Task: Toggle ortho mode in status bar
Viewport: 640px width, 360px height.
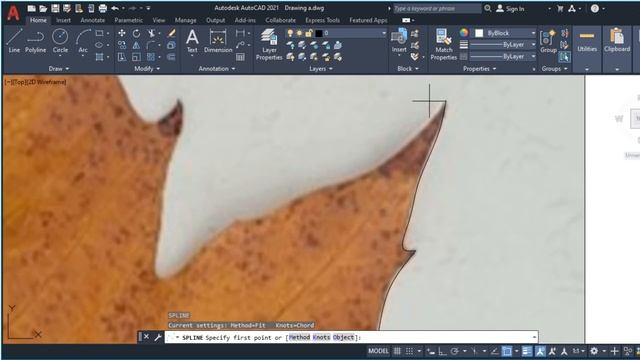Action: [x=442, y=351]
